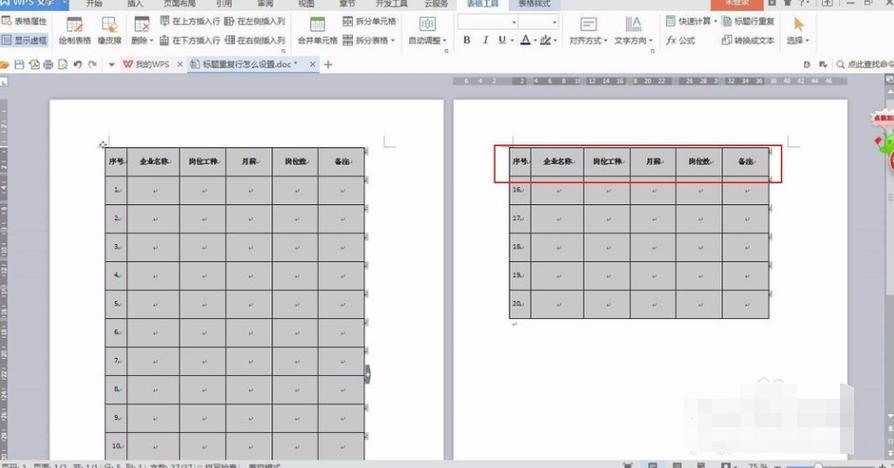Viewport: 894px width, 468px height.
Task: Click the 企业名称 header cell on page one
Action: click(153, 161)
